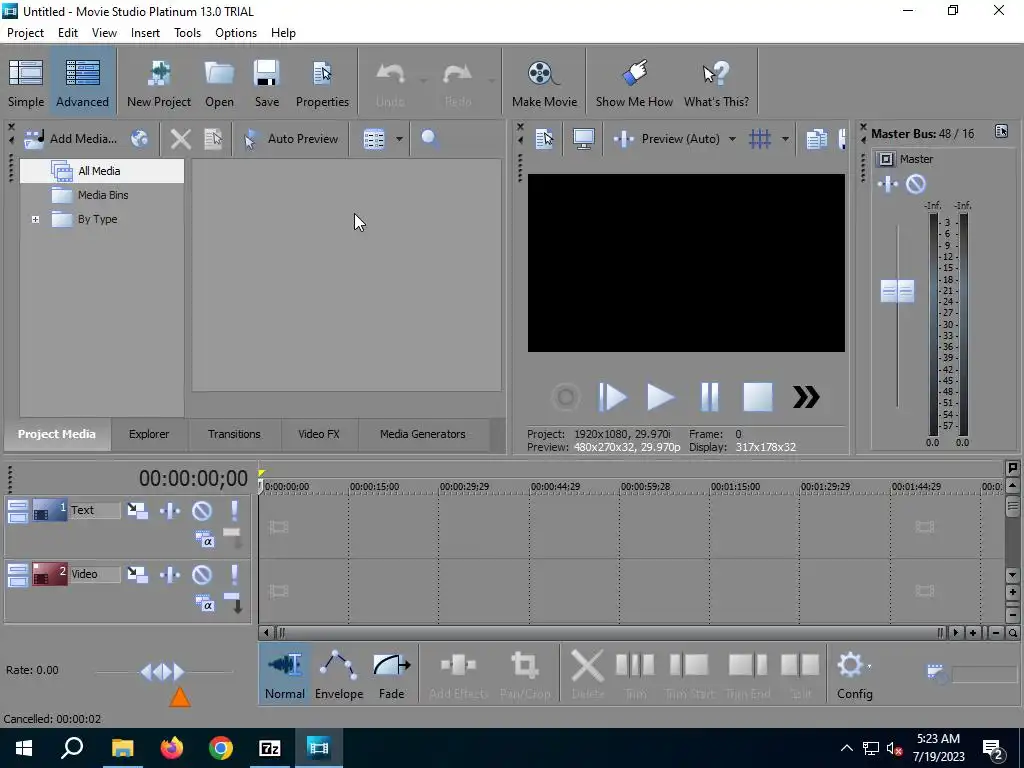Viewport: 1024px width, 768px height.
Task: Switch to the Explorer tab
Action: point(149,434)
